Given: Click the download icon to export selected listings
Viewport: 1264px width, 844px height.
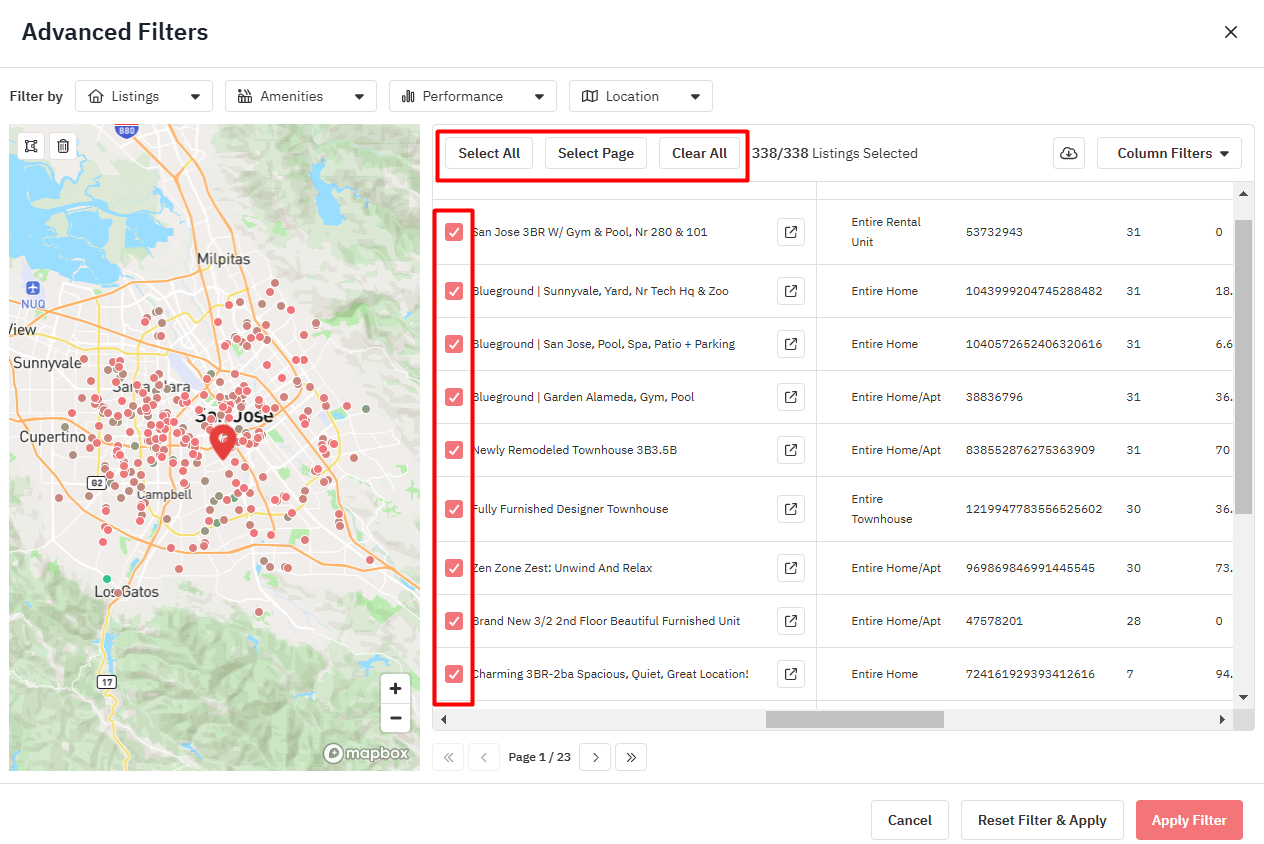Looking at the screenshot, I should click(1068, 152).
